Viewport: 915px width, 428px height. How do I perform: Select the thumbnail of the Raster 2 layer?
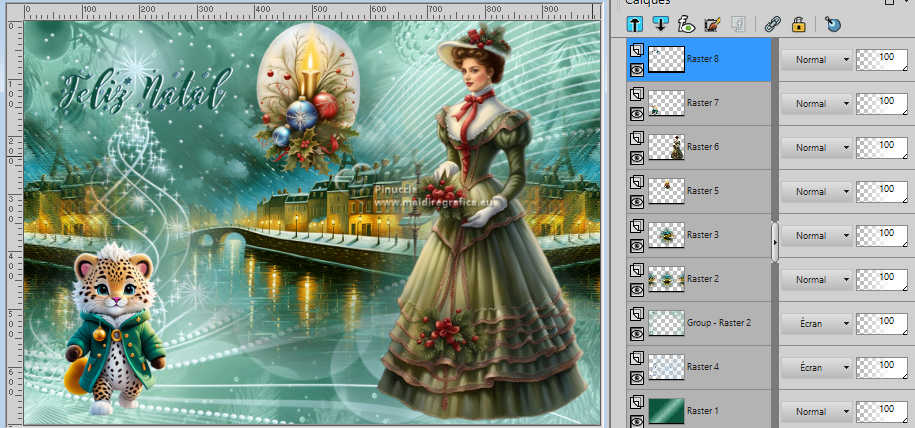[x=666, y=279]
